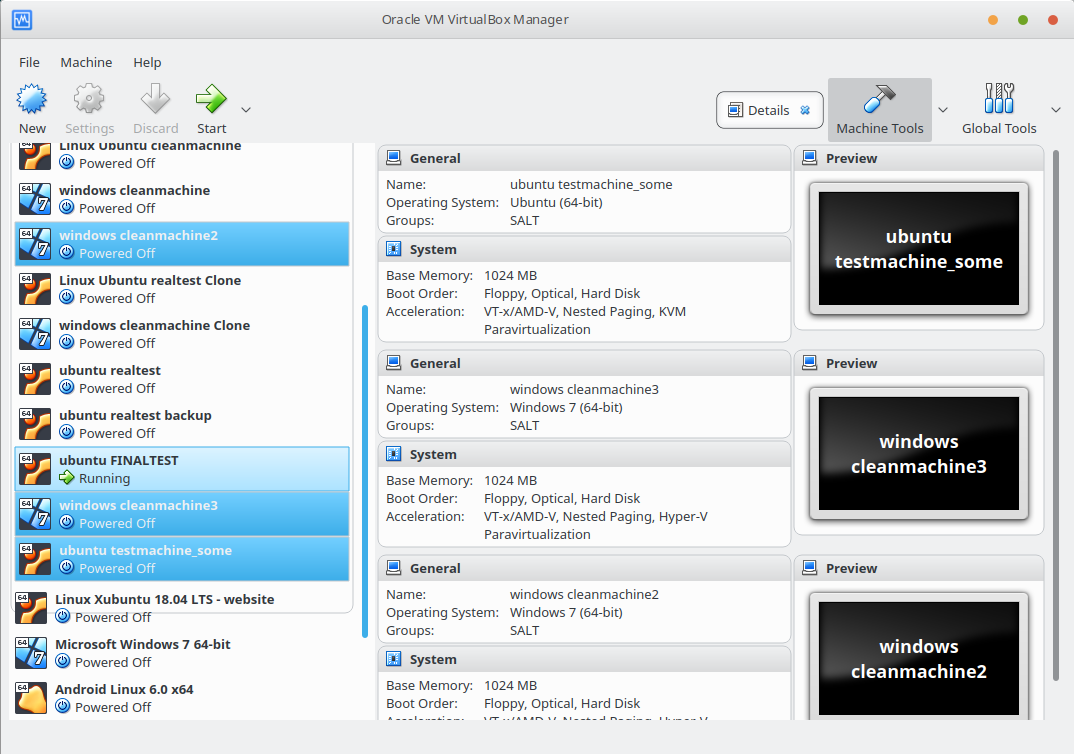This screenshot has height=754, width=1074.
Task: Click the "VT-x/AMD-V, Nested Paging, KVM" acceleration value
Action: (585, 312)
